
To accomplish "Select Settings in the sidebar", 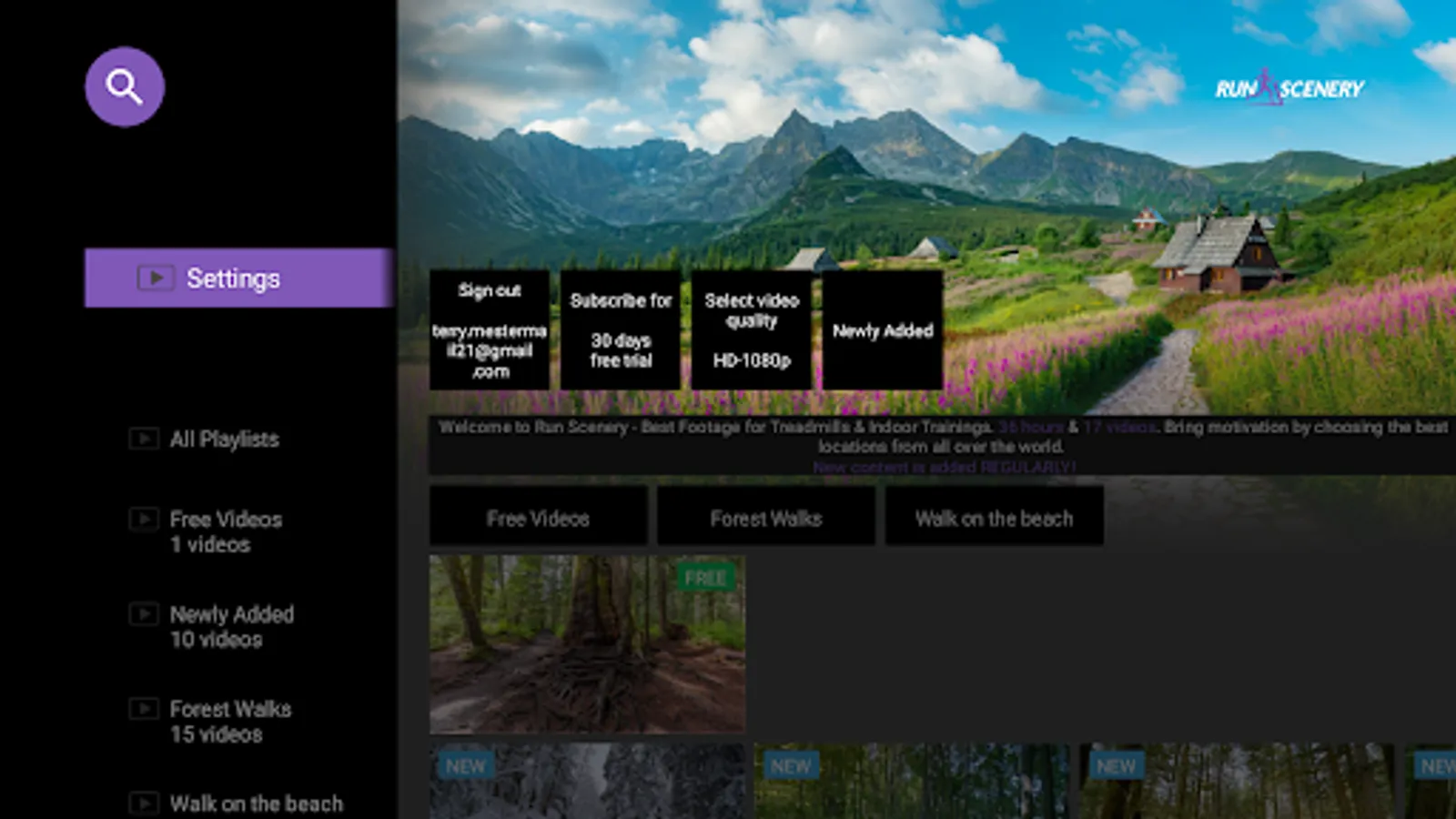I will click(239, 278).
